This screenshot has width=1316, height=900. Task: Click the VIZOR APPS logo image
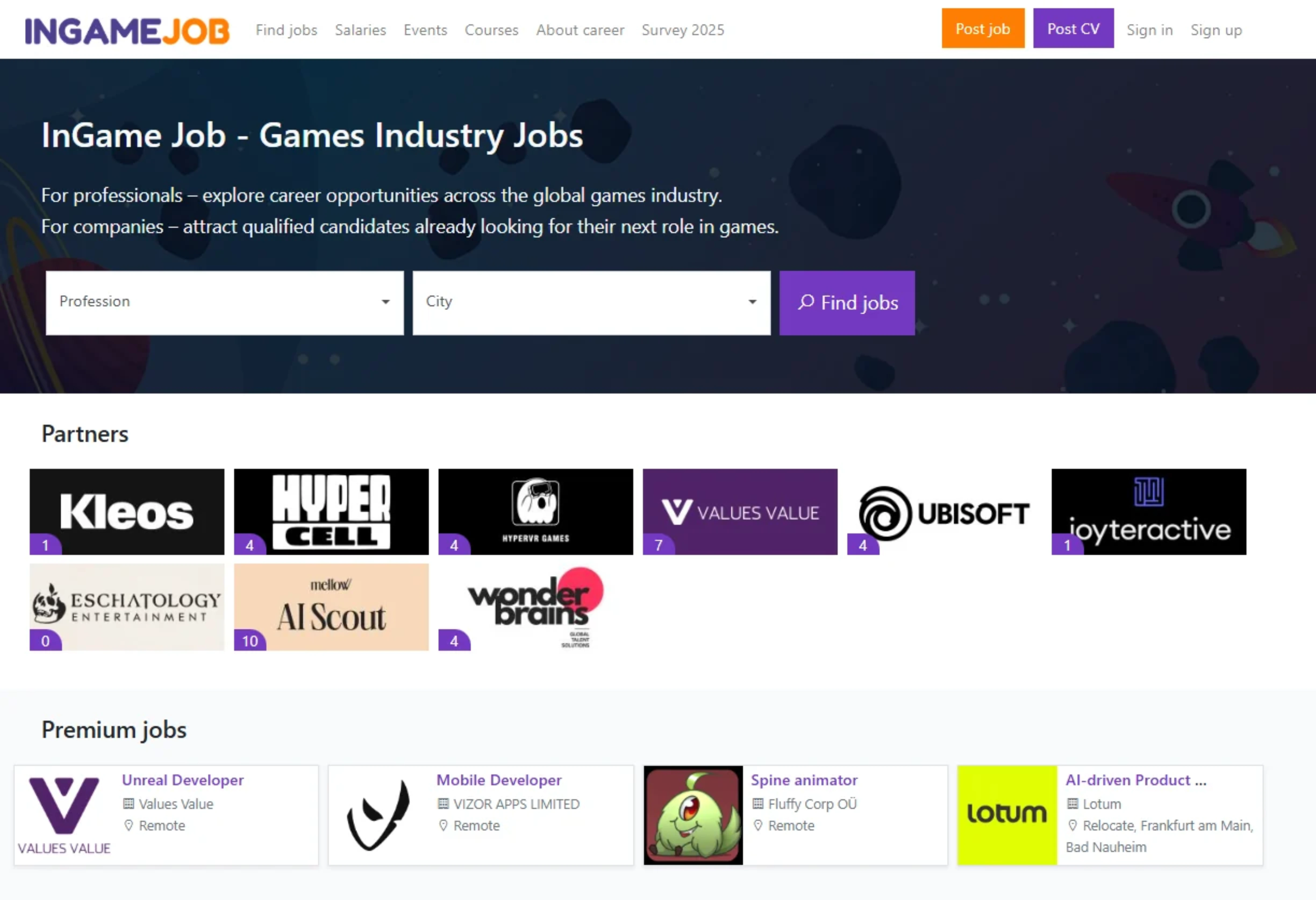pos(378,815)
